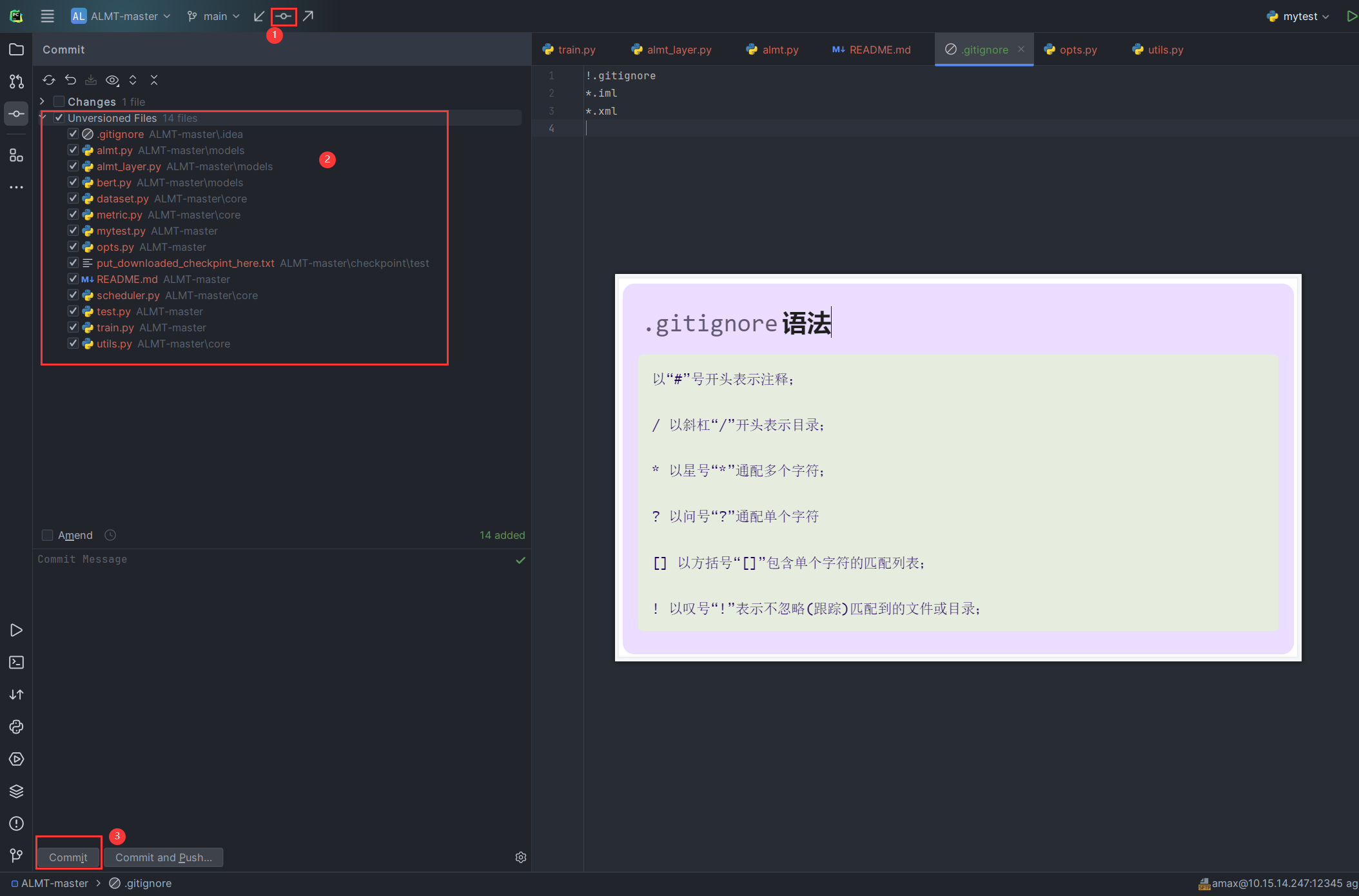The width and height of the screenshot is (1359, 896).
Task: Expand the Changes tree node
Action: point(43,102)
